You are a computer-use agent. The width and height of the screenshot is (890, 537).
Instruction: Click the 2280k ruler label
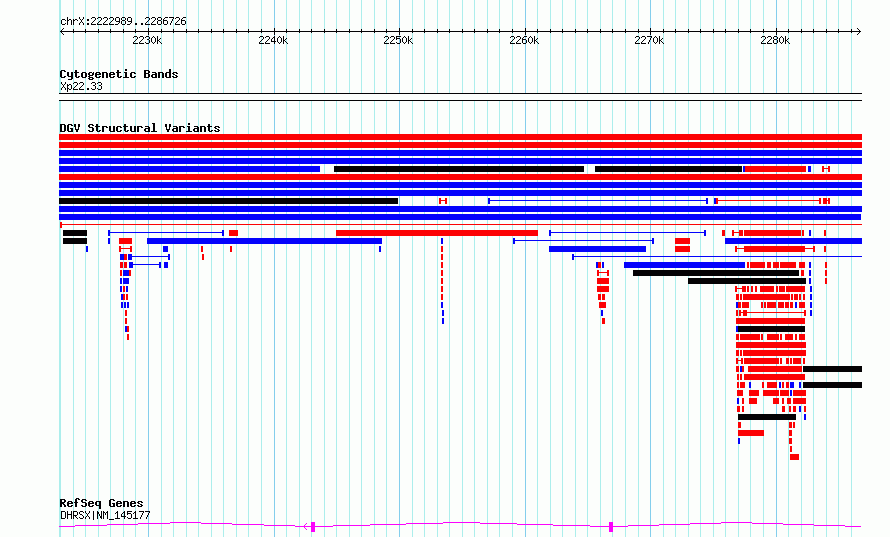[775, 40]
